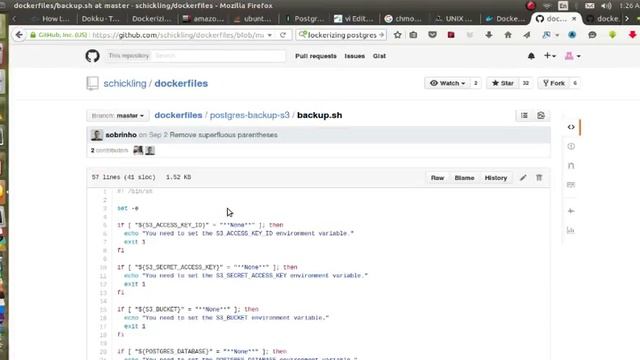
Task: Reload the page
Action: pos(283,35)
